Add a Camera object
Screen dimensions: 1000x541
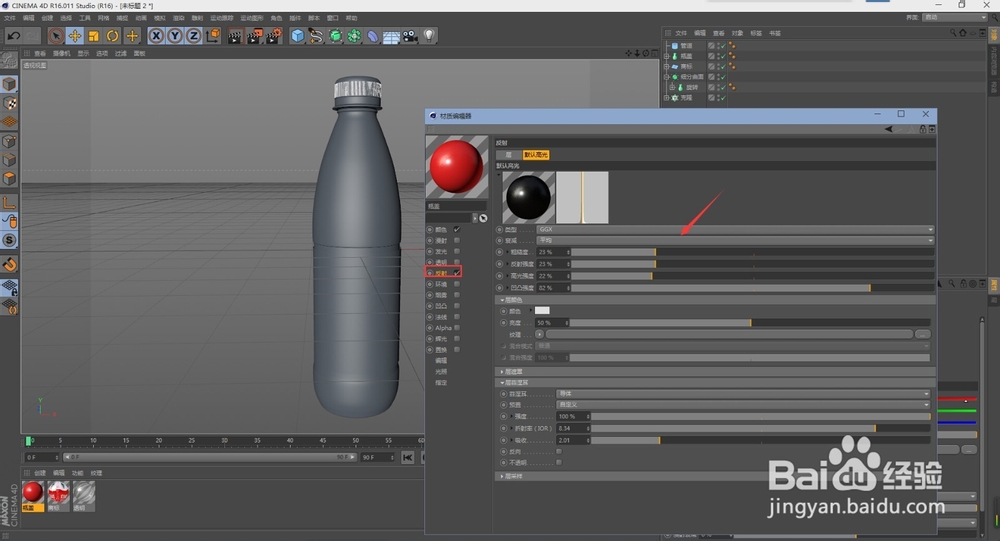tap(410, 36)
